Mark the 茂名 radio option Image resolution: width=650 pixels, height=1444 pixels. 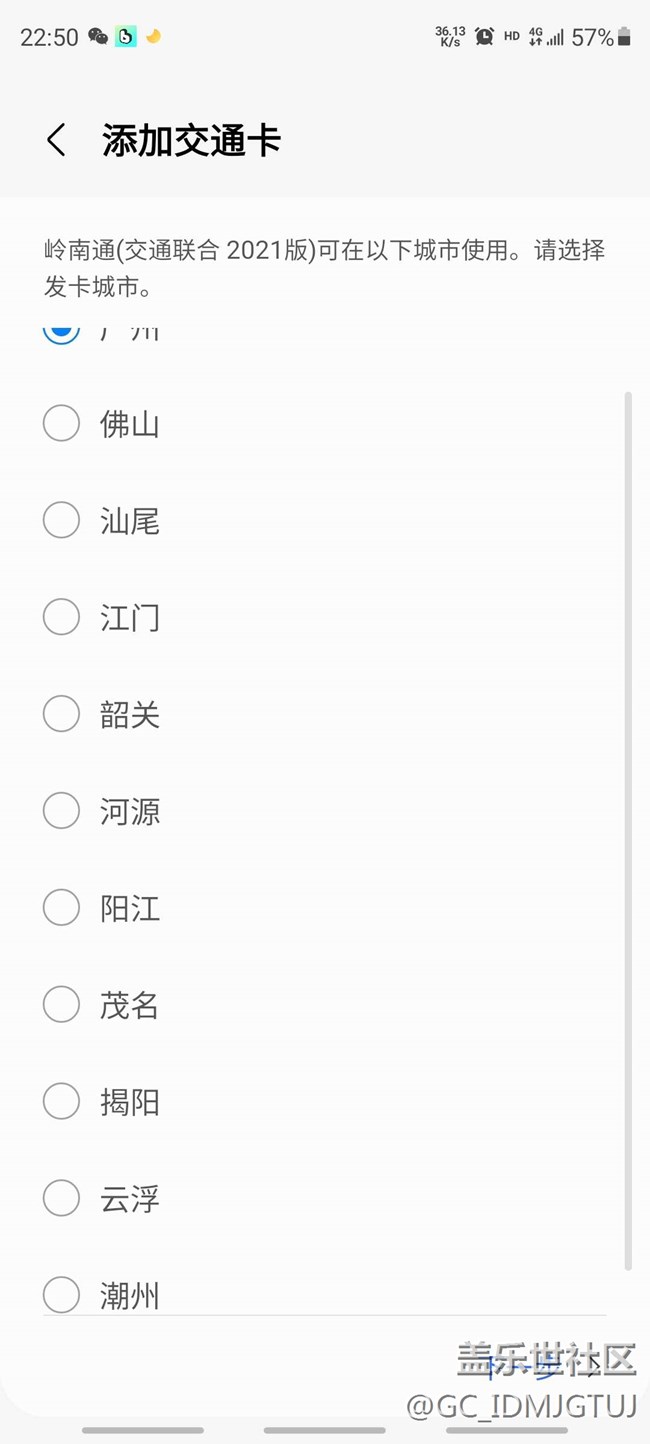coord(61,1004)
